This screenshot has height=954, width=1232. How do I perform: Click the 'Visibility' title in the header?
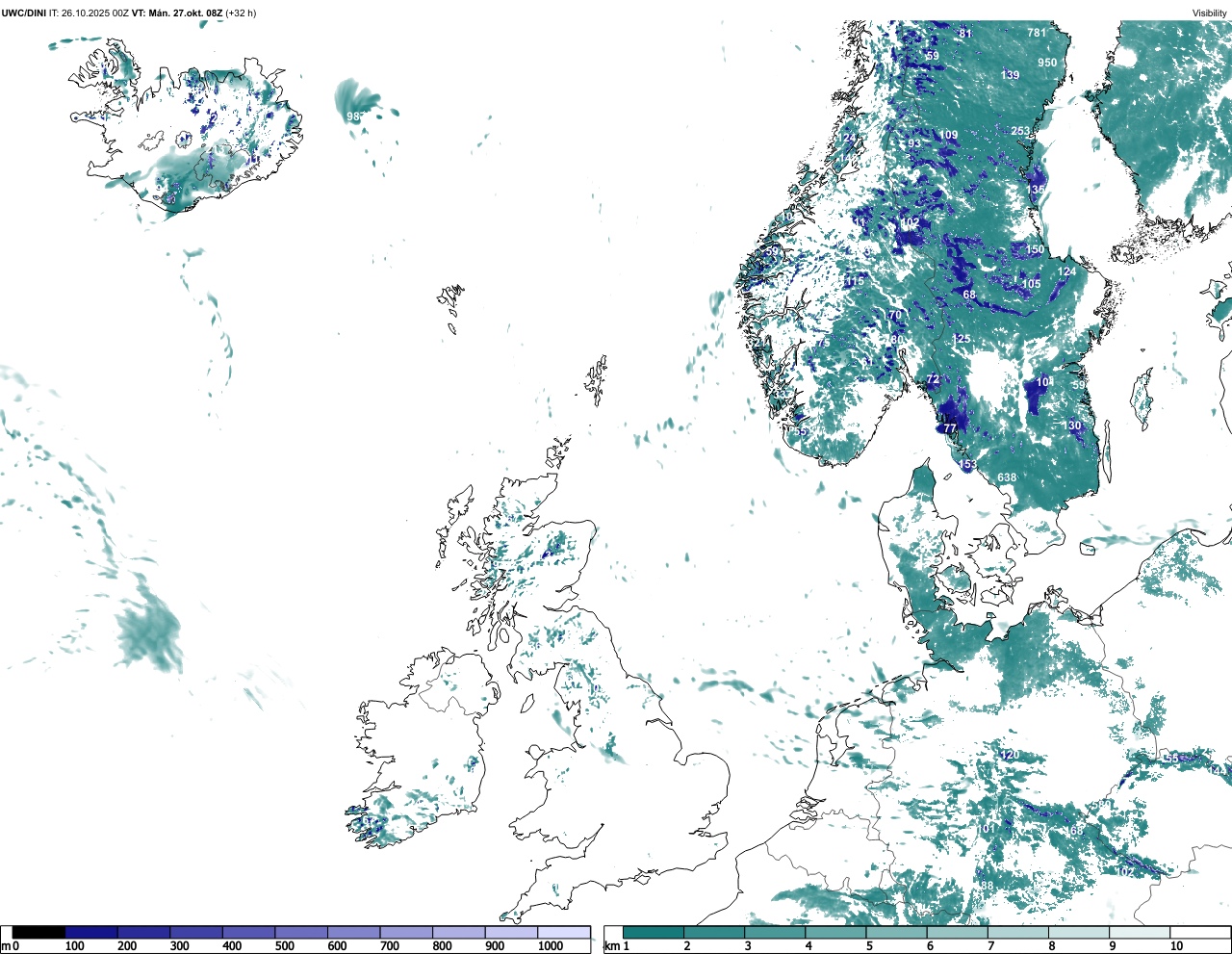tap(1210, 13)
